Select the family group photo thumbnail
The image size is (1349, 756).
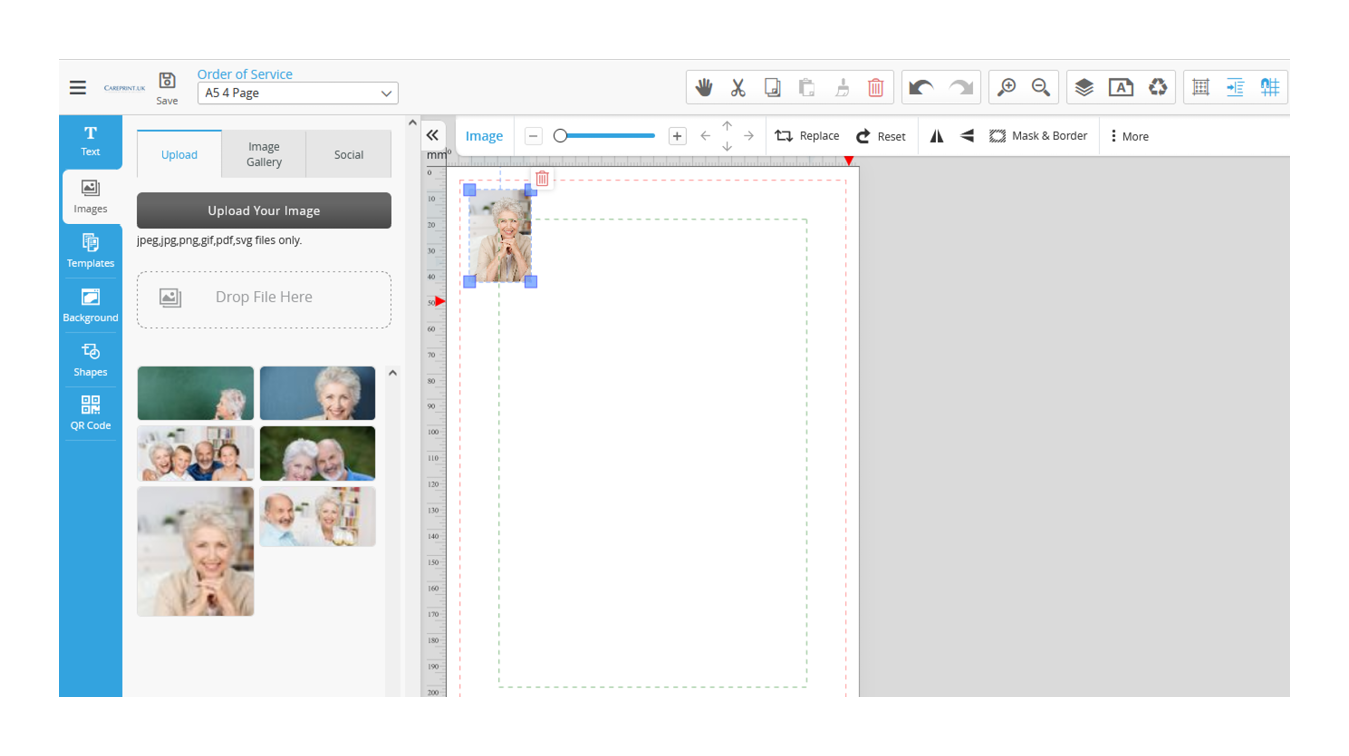[195, 454]
